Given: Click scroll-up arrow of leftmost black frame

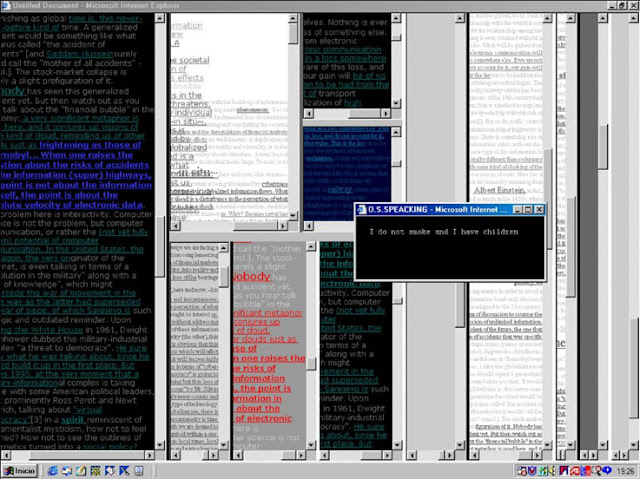Looking at the screenshot, I should (160, 18).
